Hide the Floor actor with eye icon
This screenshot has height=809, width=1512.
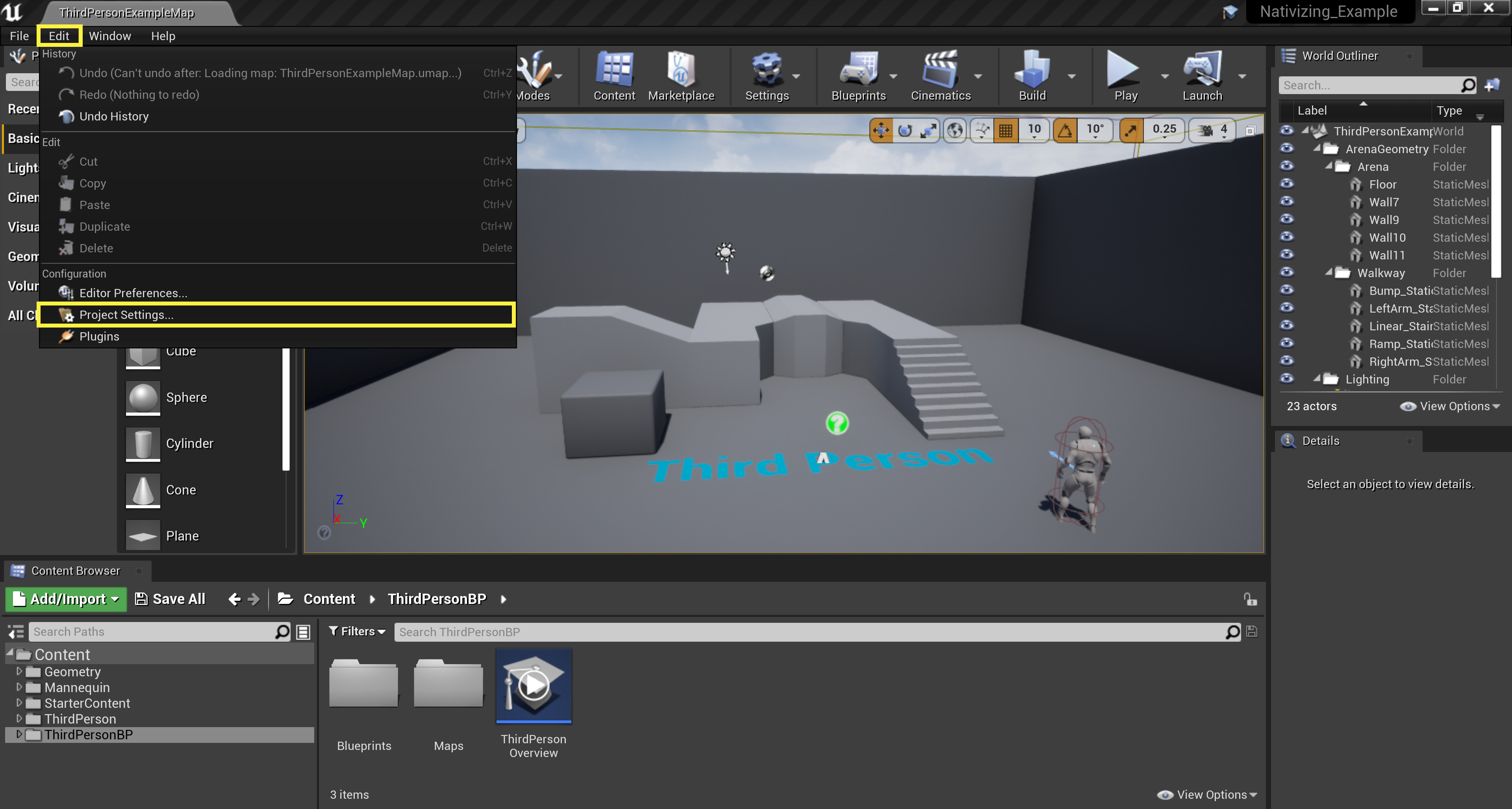pos(1286,183)
